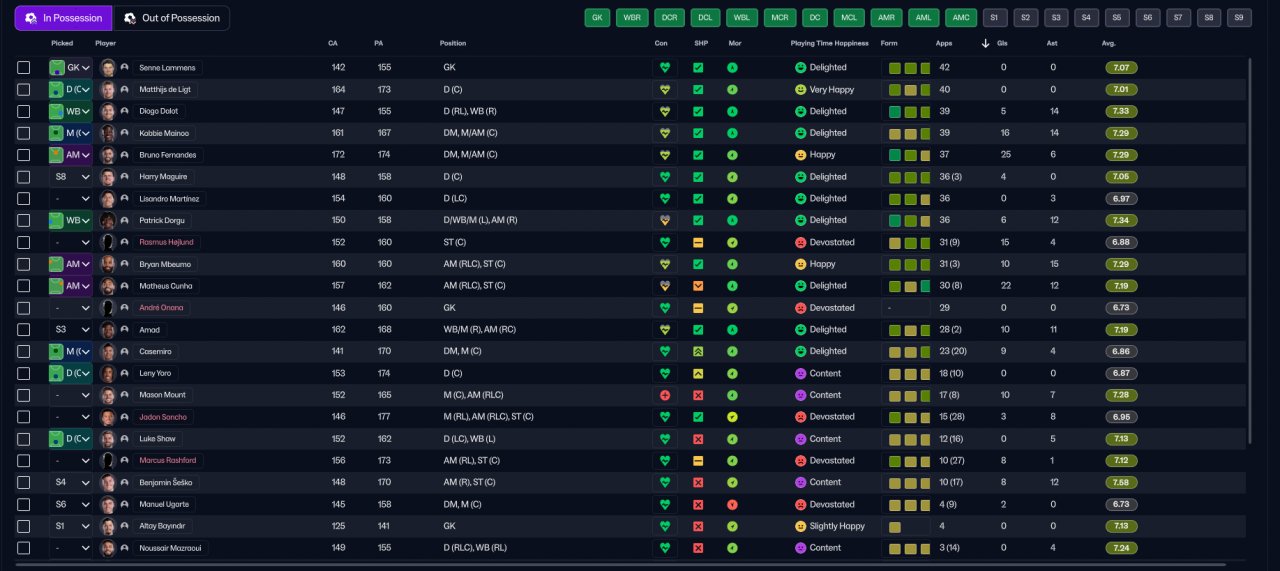Image resolution: width=1280 pixels, height=571 pixels.
Task: Click Patrick Dorgu's condition heart icon
Action: (x=664, y=220)
